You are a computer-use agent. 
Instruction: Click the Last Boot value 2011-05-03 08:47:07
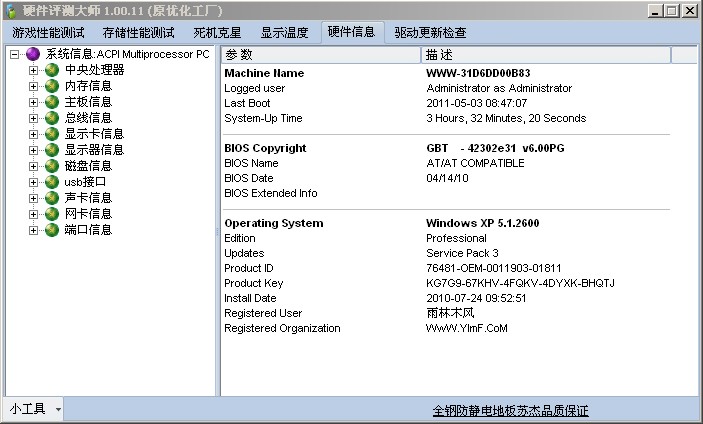(477, 103)
